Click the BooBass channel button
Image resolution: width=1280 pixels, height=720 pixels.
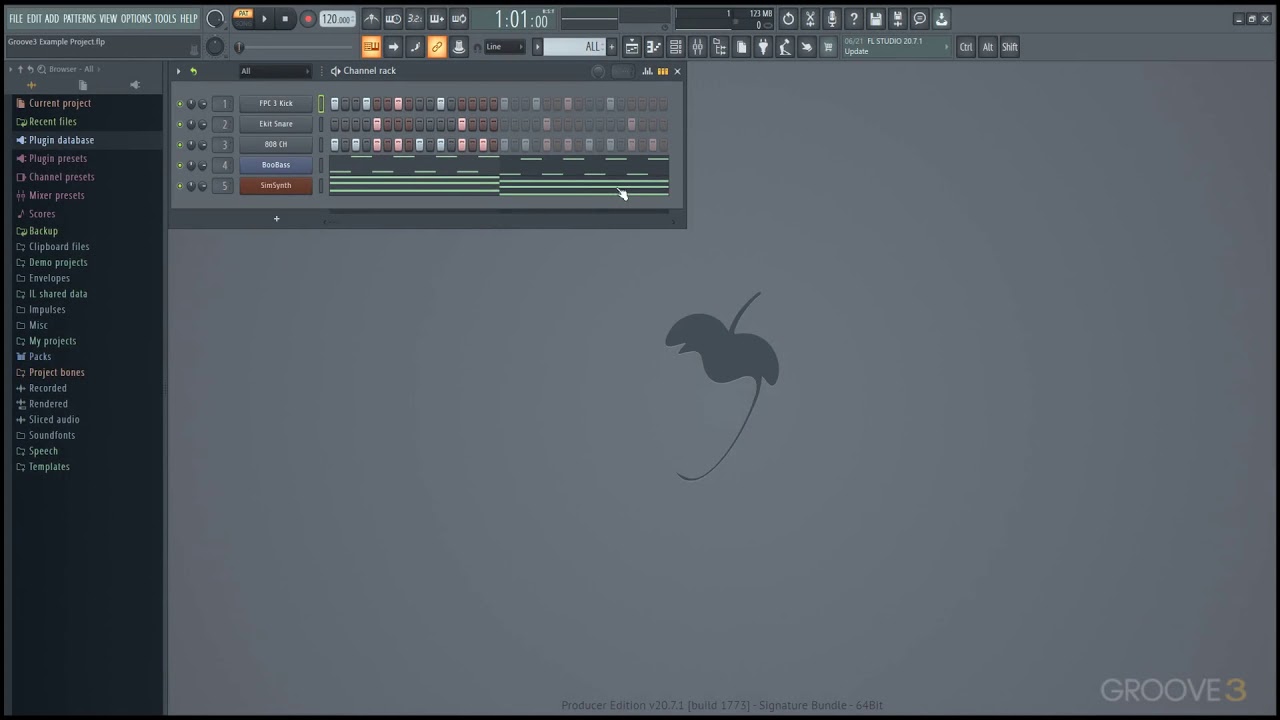click(276, 165)
